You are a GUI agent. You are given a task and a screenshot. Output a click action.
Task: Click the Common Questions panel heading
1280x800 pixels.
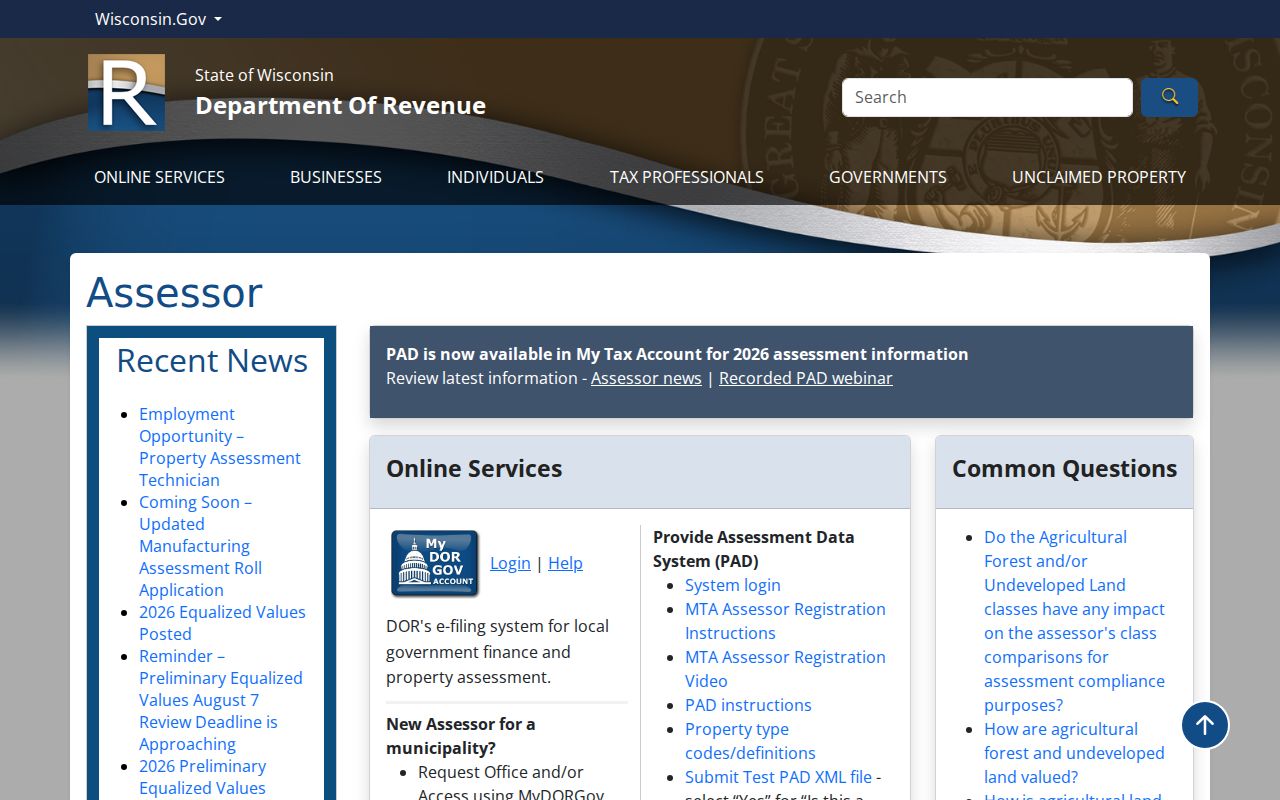1064,468
